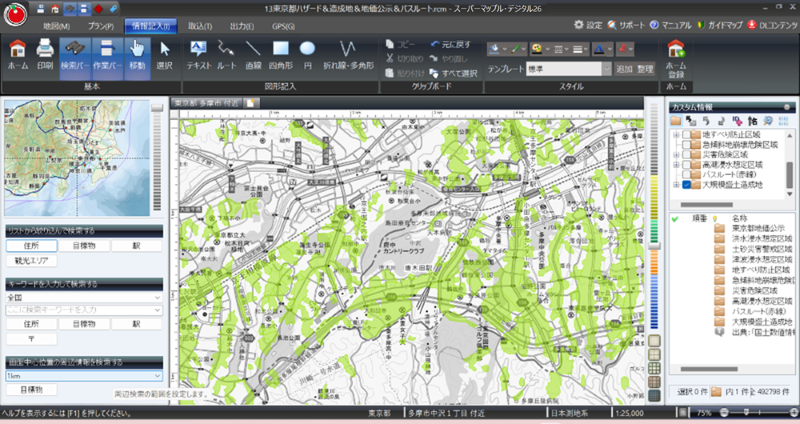This screenshot has width=800, height=424.
Task: Expand the 災害危険区域 tree node
Action: pos(676,155)
